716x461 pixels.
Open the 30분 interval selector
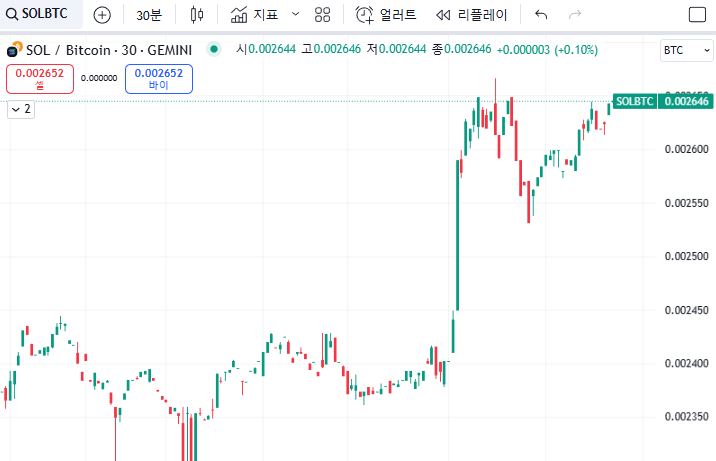149,15
